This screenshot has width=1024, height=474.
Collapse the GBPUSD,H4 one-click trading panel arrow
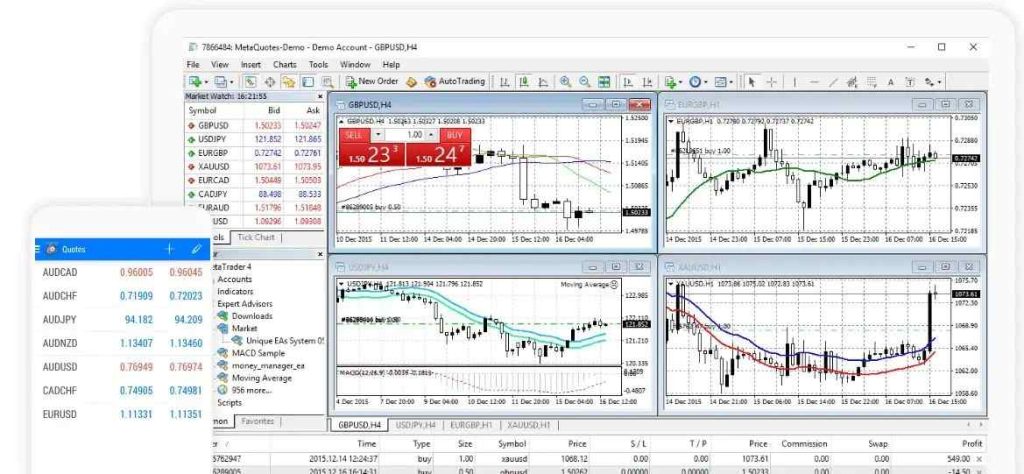pos(342,121)
